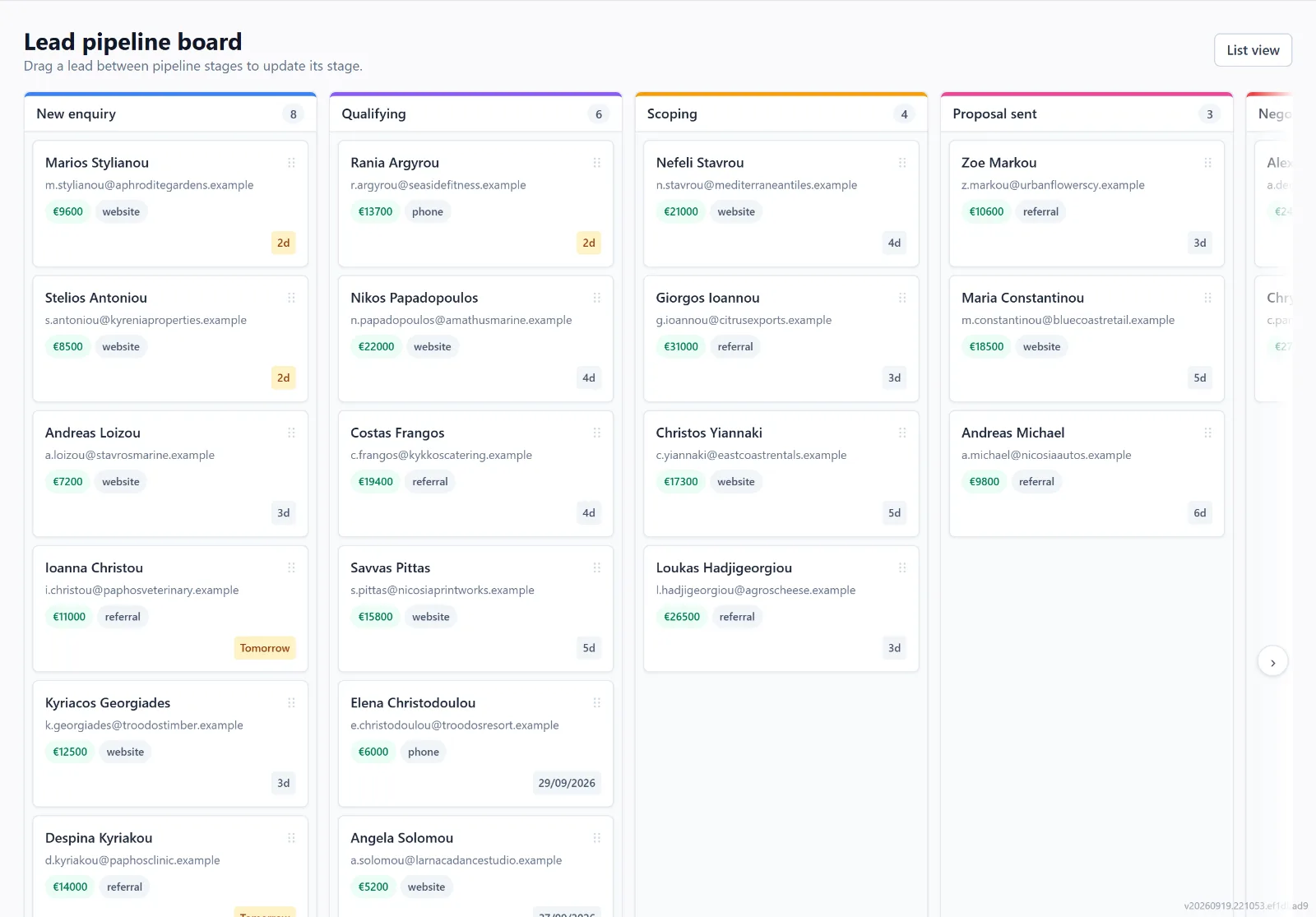The height and width of the screenshot is (917, 1316).
Task: Click drag handle on Zoe Markou card
Action: [1207, 163]
